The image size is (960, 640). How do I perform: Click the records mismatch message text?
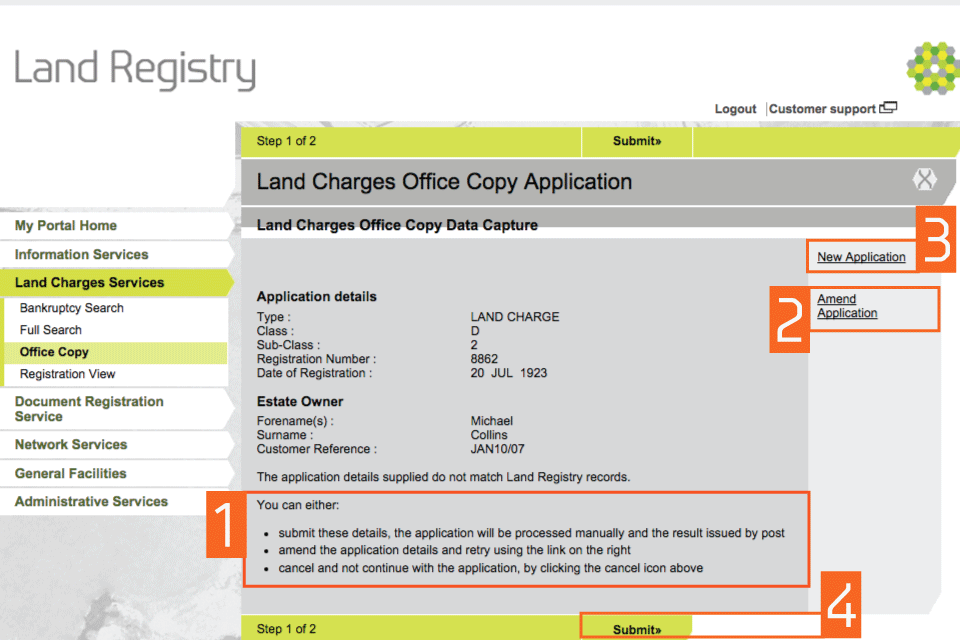coord(443,476)
